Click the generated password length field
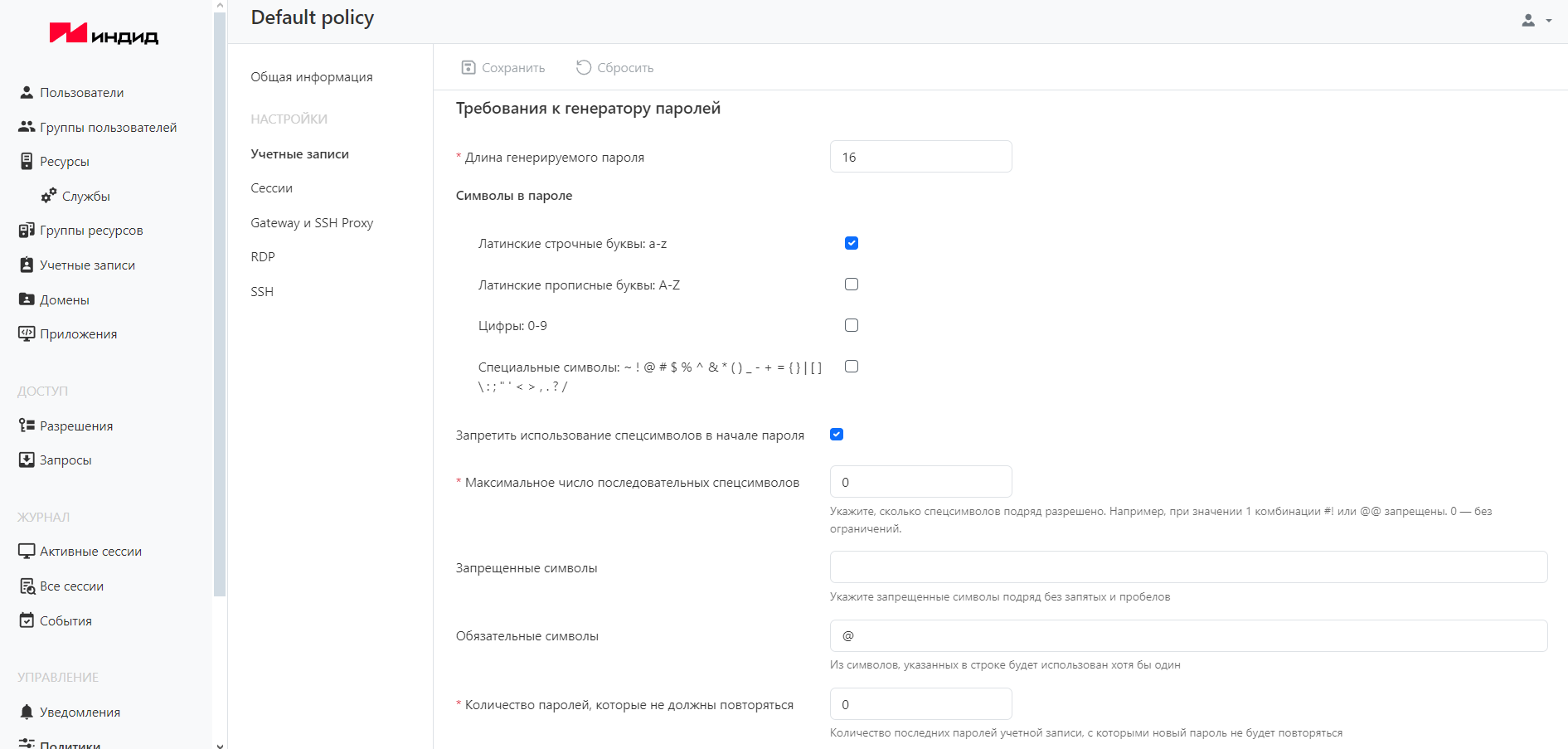 point(920,157)
